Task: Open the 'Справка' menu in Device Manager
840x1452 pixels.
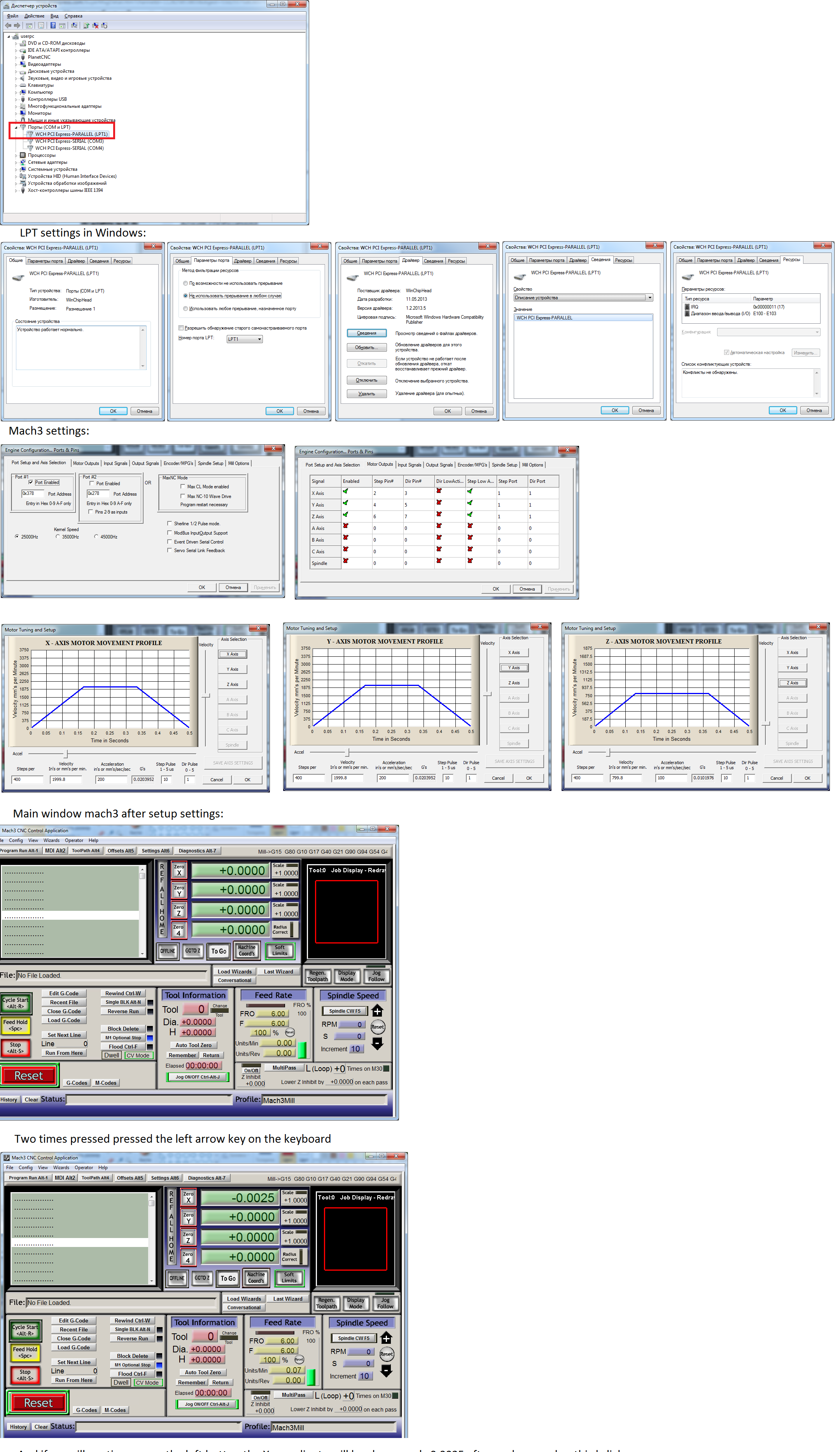Action: [73, 16]
